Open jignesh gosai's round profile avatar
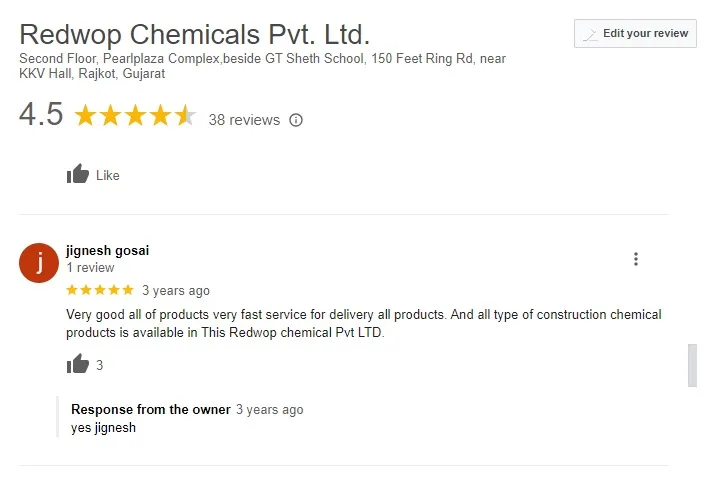 click(39, 263)
